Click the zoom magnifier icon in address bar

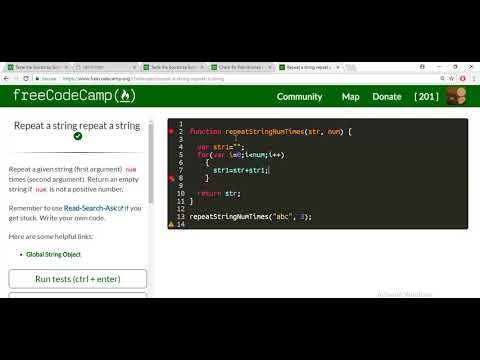point(442,78)
